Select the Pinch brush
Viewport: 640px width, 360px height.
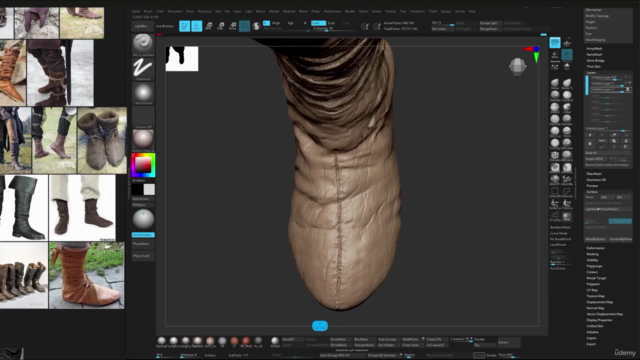pyautogui.click(x=567, y=131)
